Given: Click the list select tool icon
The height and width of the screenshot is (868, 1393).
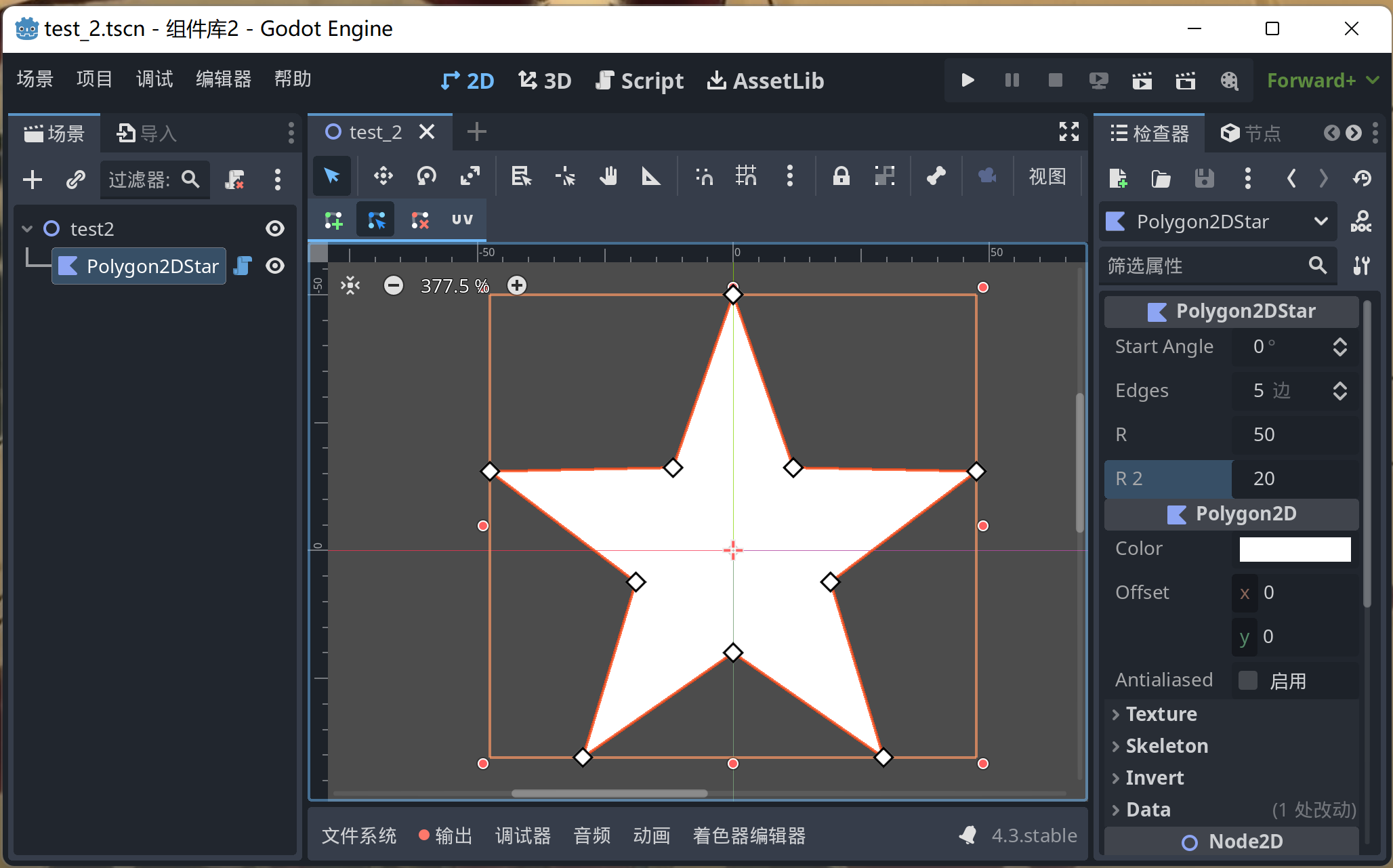Looking at the screenshot, I should (x=521, y=176).
